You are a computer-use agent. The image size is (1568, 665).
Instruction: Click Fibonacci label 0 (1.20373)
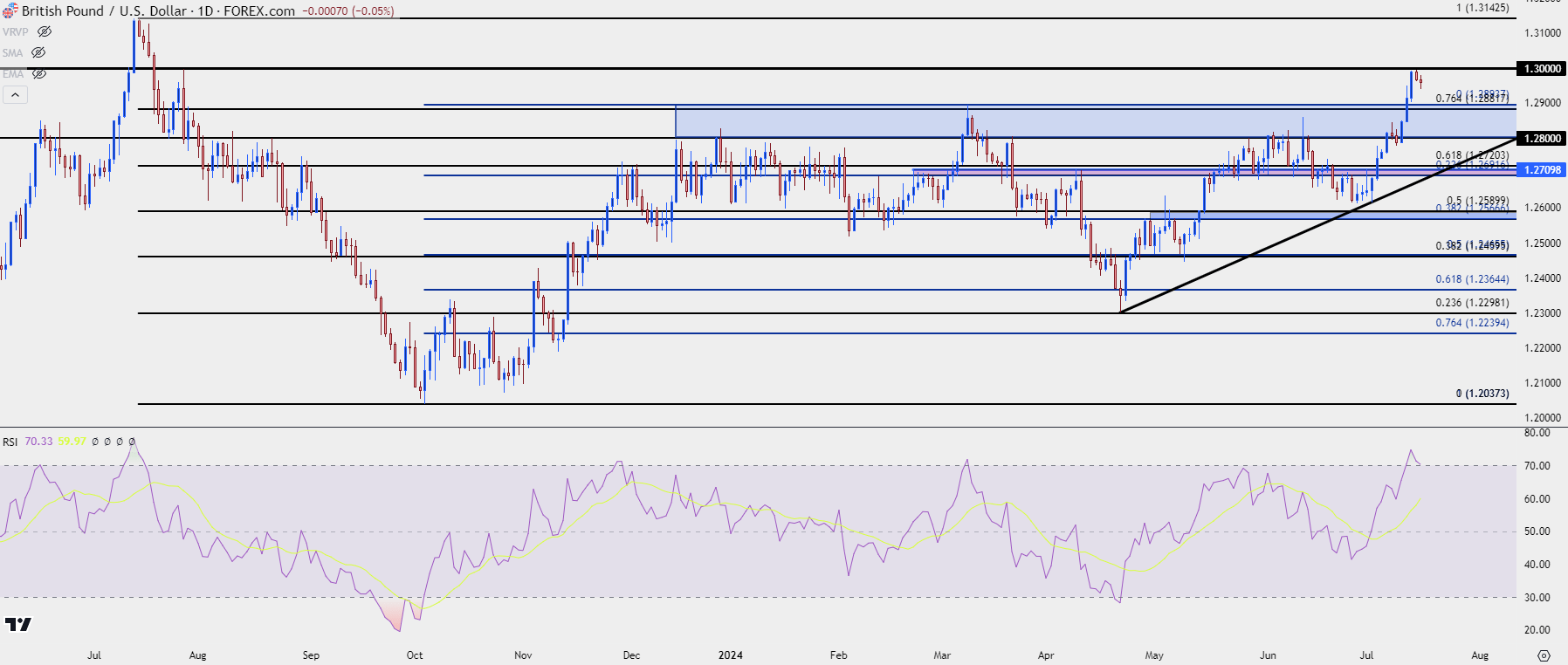tap(1482, 394)
